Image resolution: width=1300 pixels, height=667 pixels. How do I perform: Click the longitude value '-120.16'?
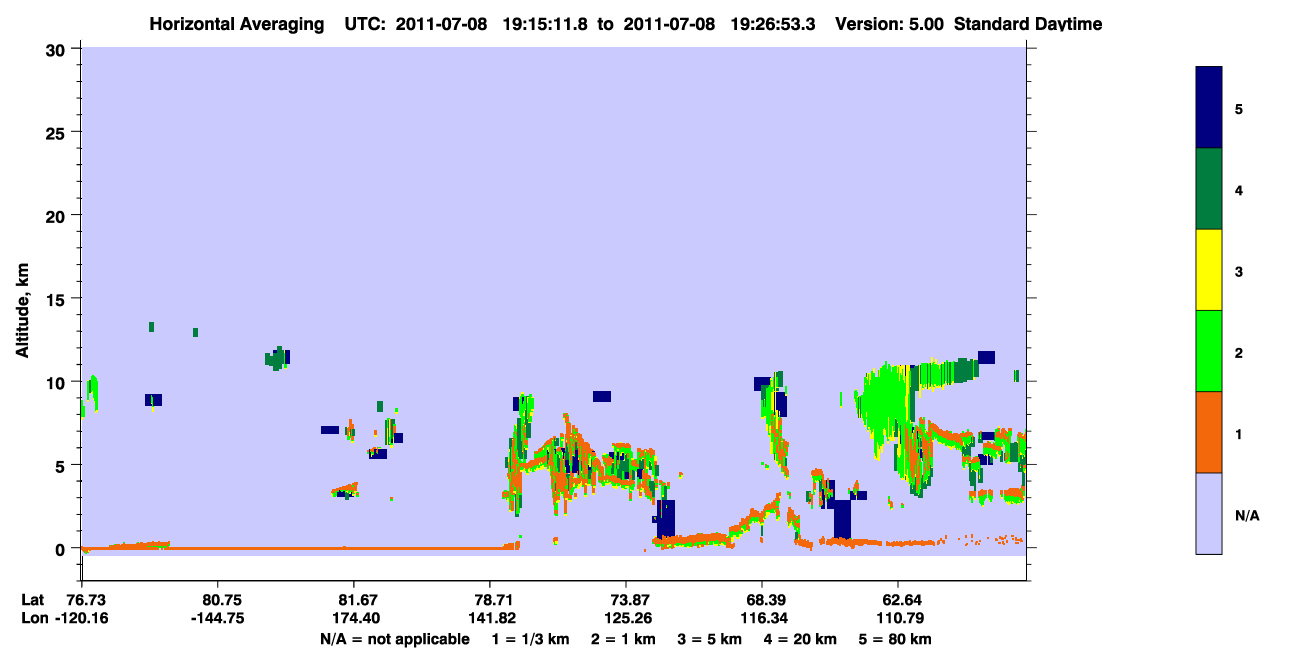[81, 618]
